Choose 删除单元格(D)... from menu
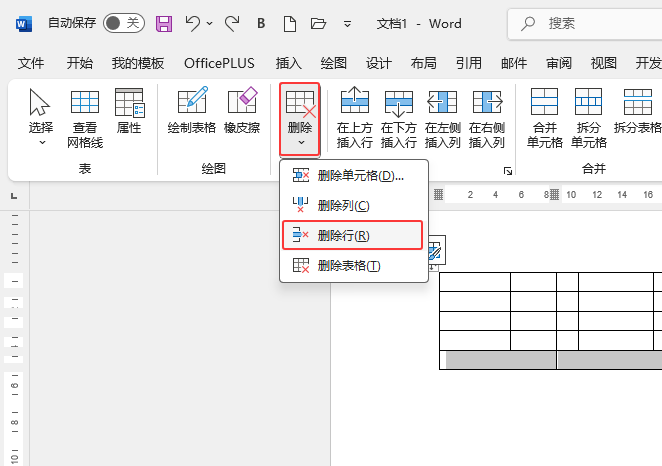The width and height of the screenshot is (662, 466). tap(354, 176)
